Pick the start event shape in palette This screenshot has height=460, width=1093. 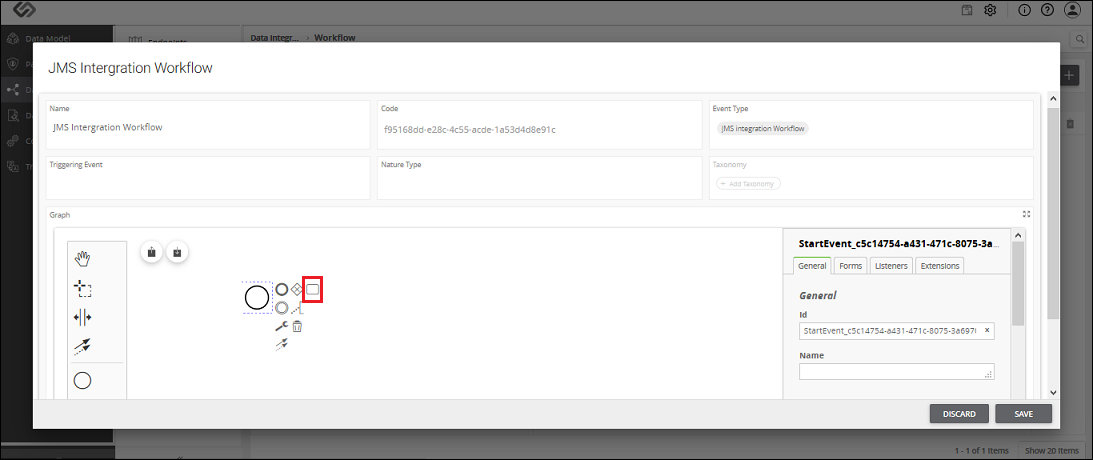pos(82,381)
